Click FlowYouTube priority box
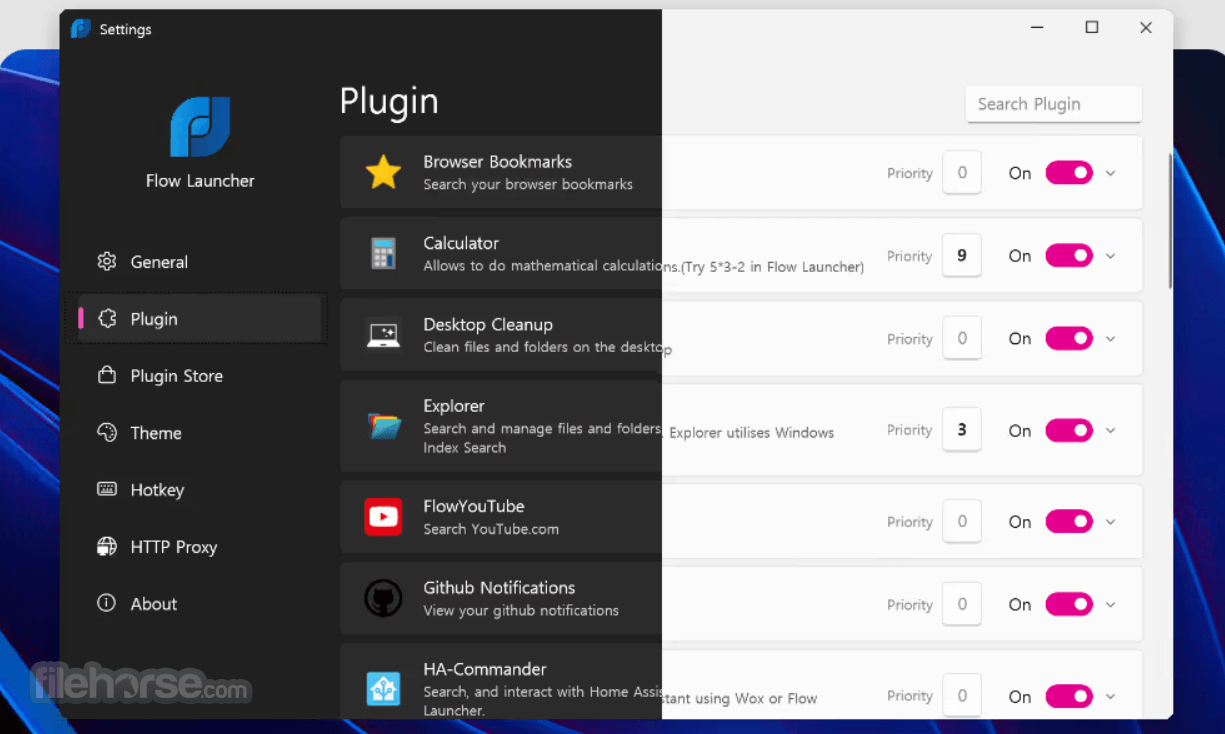1225x734 pixels. pos(962,522)
